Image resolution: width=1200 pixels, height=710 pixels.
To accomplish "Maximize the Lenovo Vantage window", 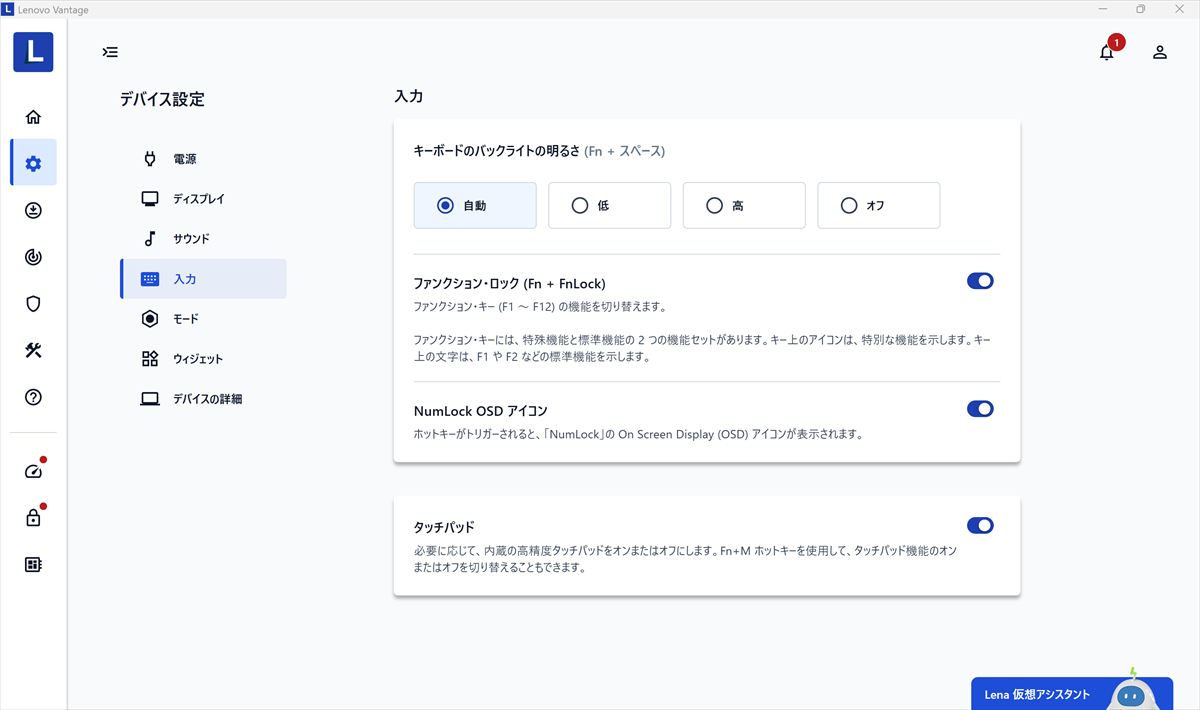I will [x=1140, y=9].
